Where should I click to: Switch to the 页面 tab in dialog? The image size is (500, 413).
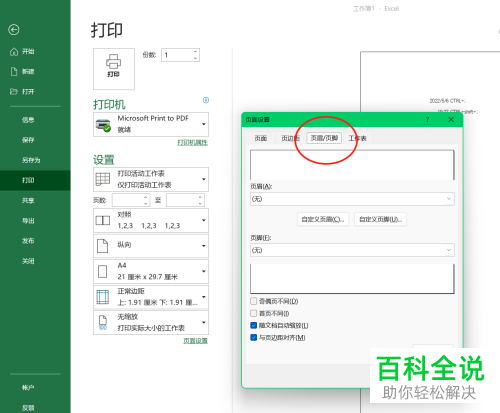click(x=261, y=138)
